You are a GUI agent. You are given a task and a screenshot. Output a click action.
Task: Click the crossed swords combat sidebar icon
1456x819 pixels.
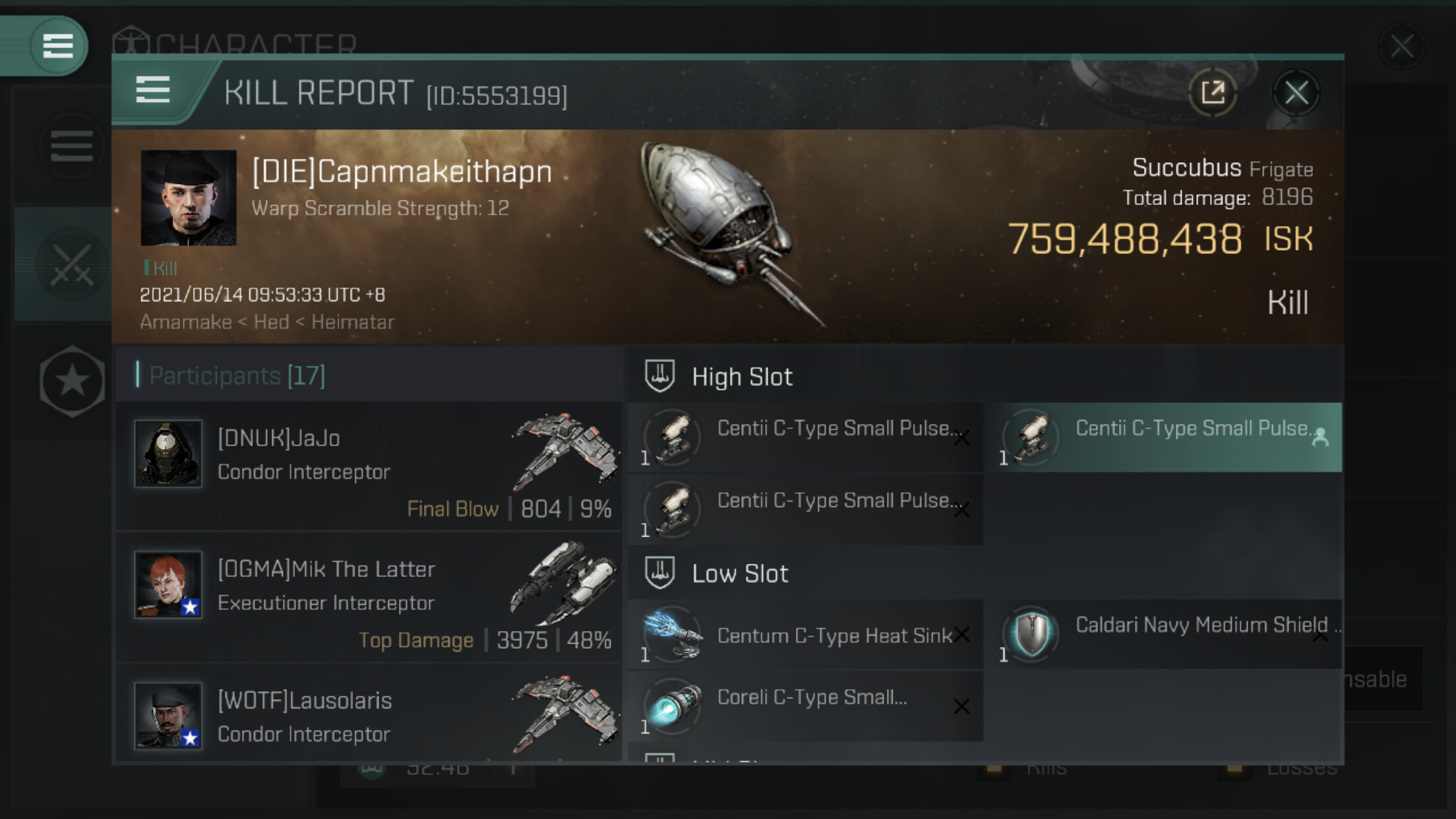(71, 264)
